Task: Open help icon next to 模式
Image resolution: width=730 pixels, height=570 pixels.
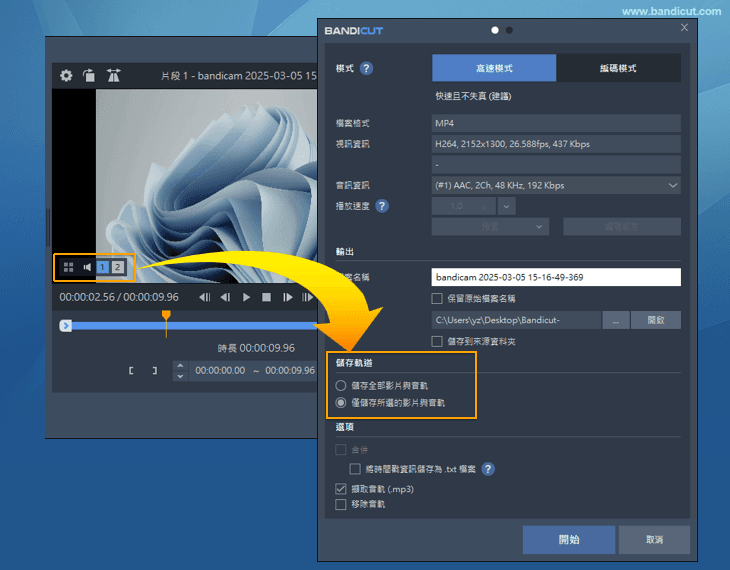Action: [x=366, y=68]
